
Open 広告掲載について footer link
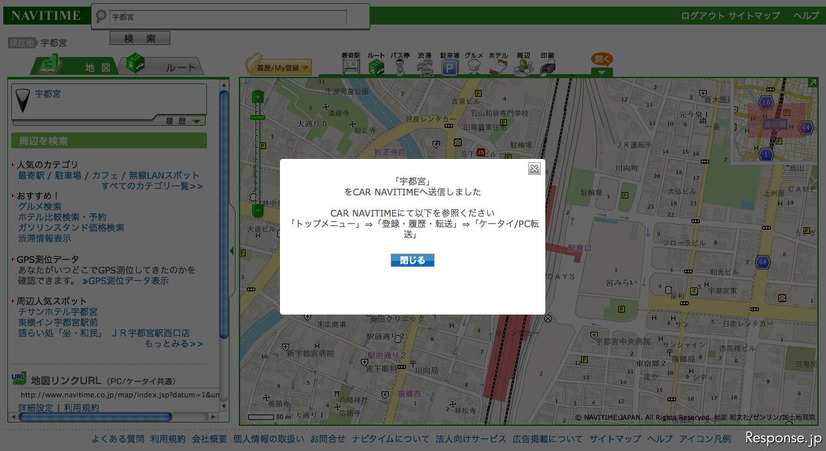pos(547,439)
